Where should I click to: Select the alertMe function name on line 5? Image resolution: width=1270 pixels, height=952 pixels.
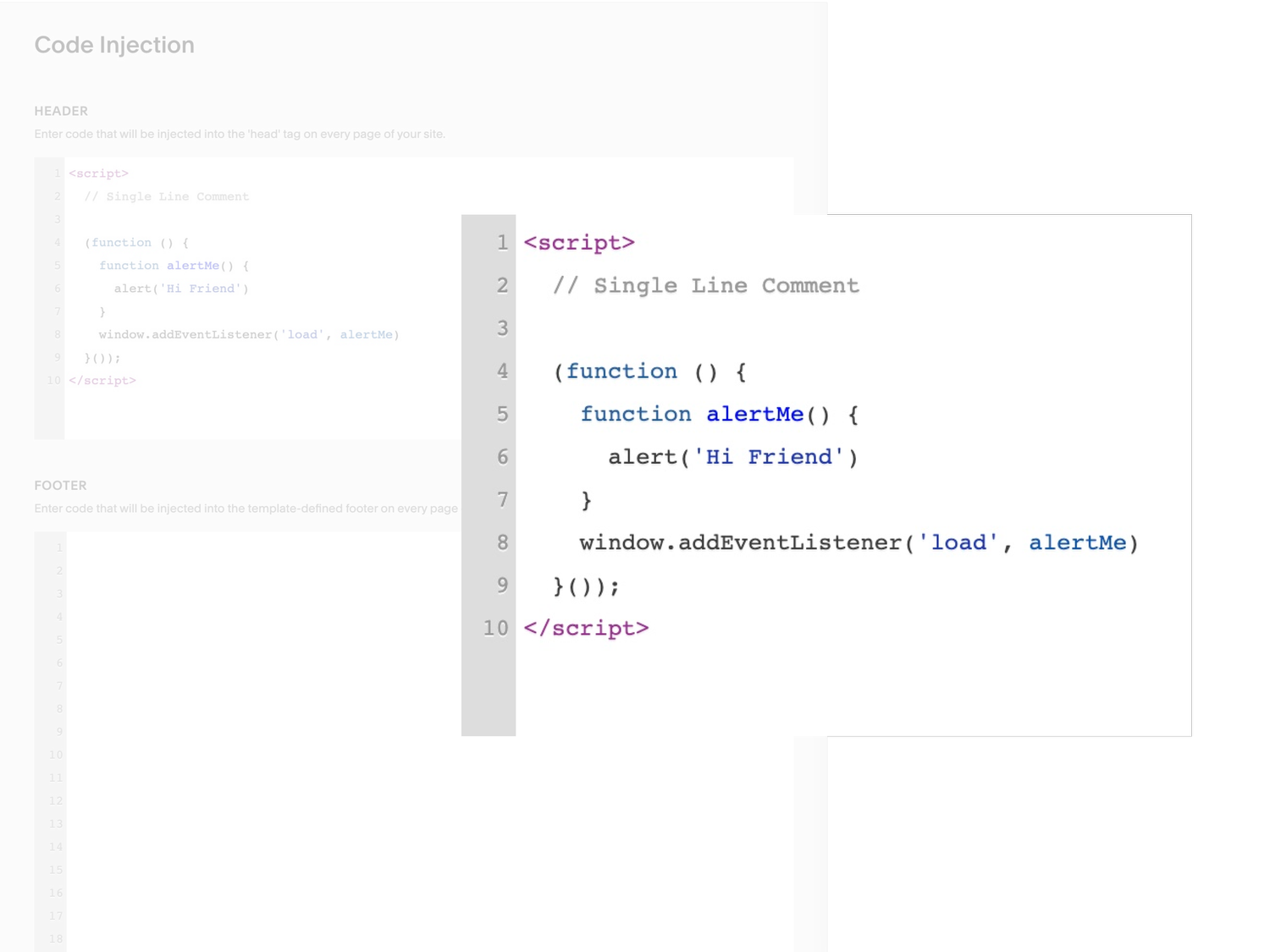[754, 414]
